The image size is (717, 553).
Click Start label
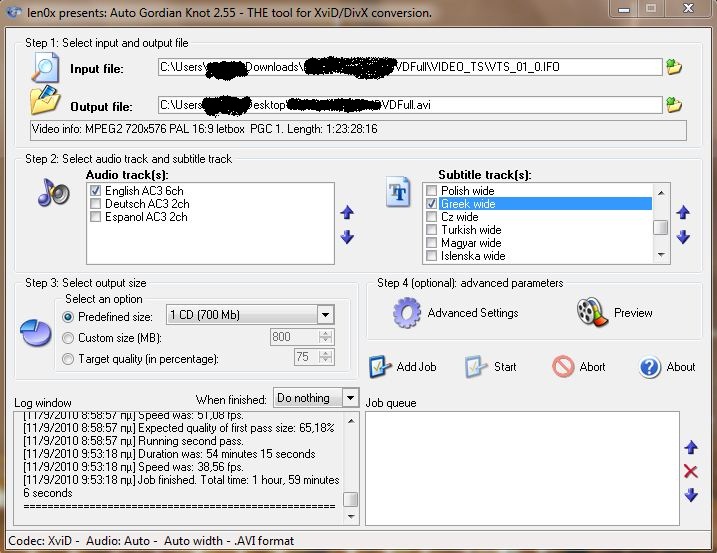point(505,367)
